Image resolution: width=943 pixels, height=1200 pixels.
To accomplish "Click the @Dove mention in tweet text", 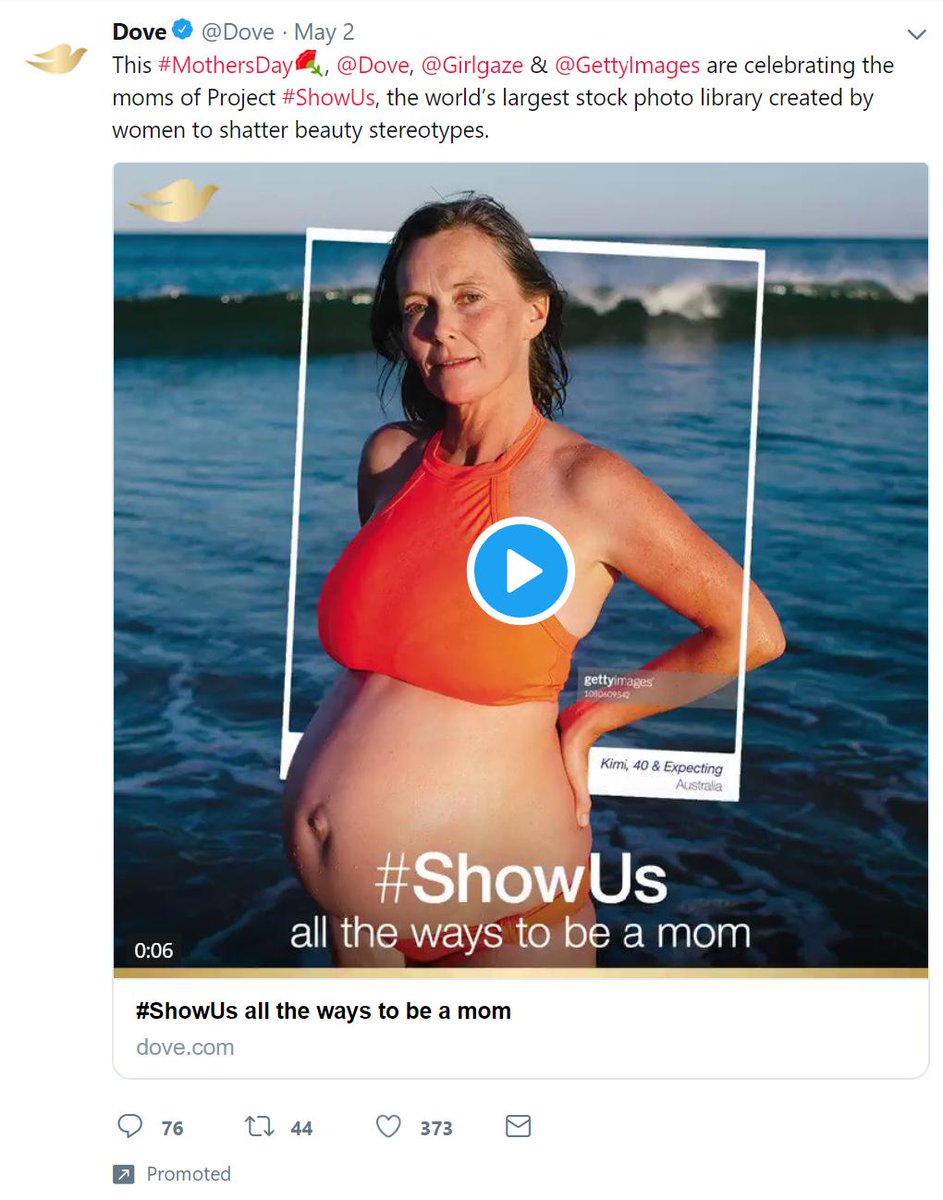I will (x=373, y=65).
